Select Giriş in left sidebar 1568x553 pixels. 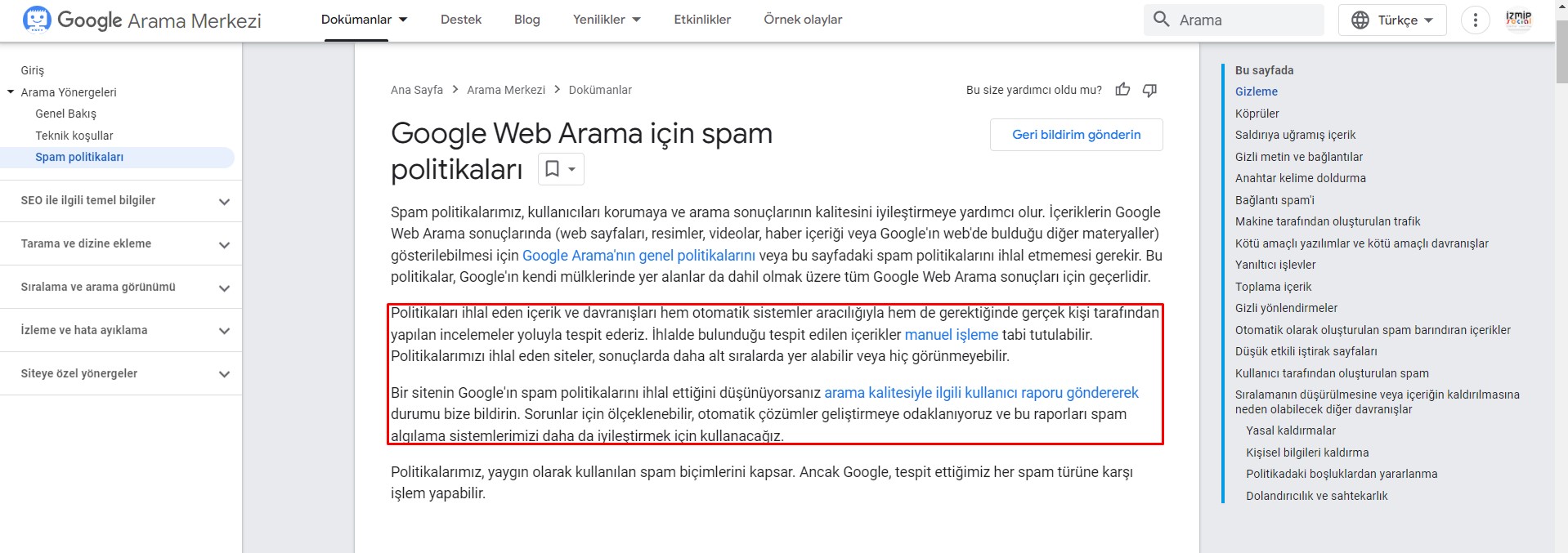[33, 70]
